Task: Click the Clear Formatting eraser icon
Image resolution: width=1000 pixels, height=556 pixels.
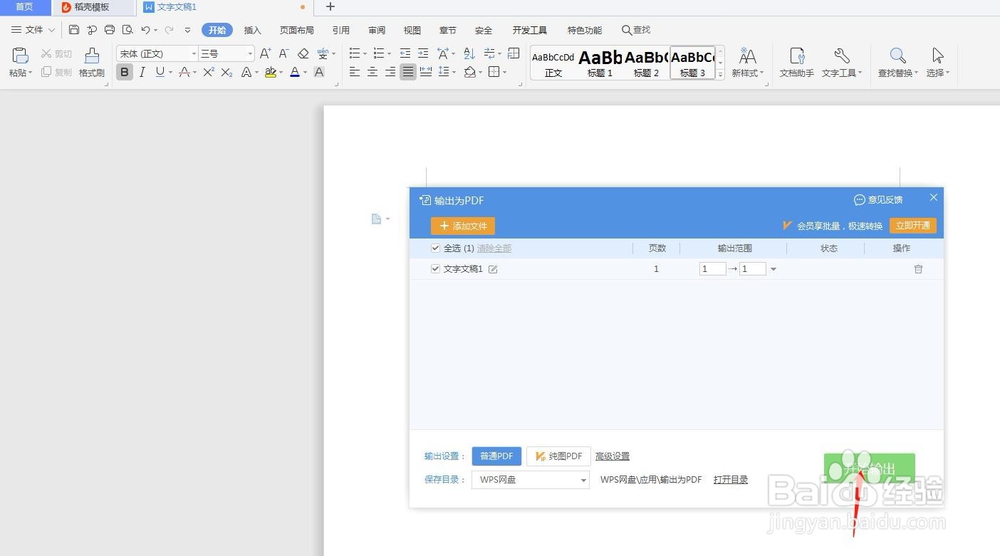Action: click(x=303, y=54)
